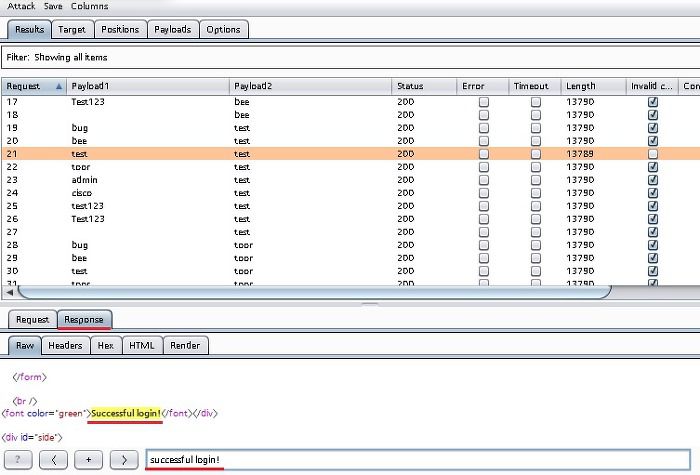Switch to the Render view tab
700x475 pixels.
185,346
